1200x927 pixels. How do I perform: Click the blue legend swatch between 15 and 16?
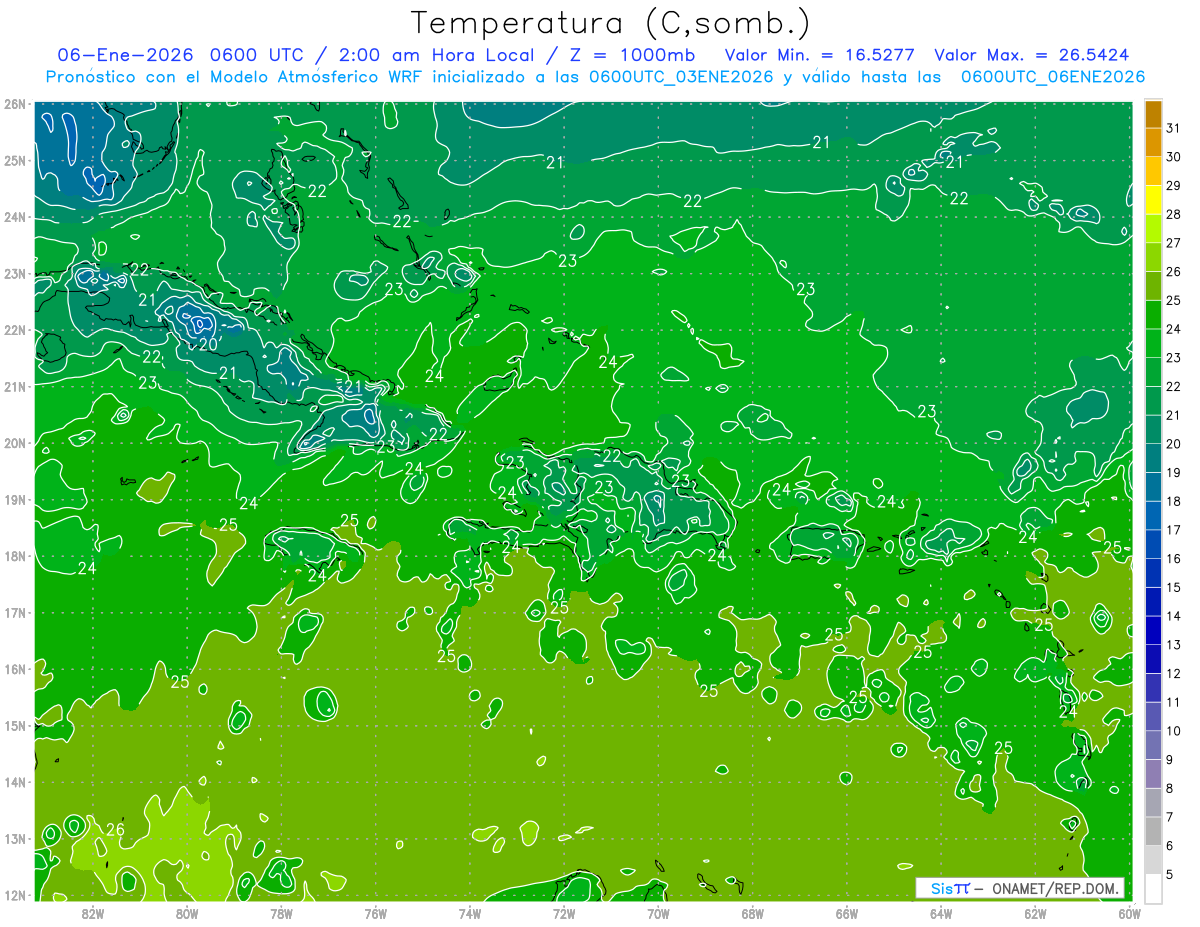coord(1153,574)
